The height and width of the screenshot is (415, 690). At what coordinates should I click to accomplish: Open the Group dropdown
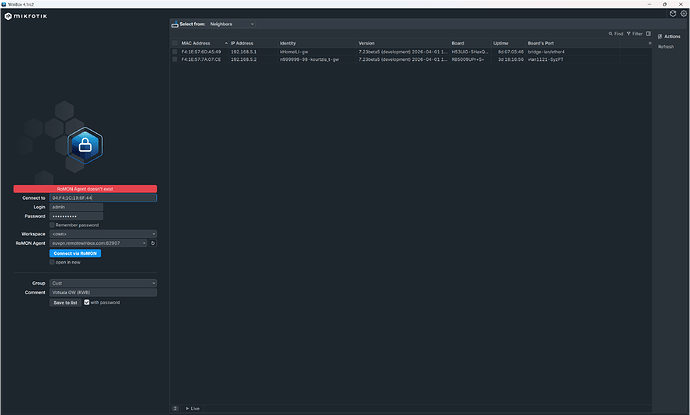coord(103,283)
